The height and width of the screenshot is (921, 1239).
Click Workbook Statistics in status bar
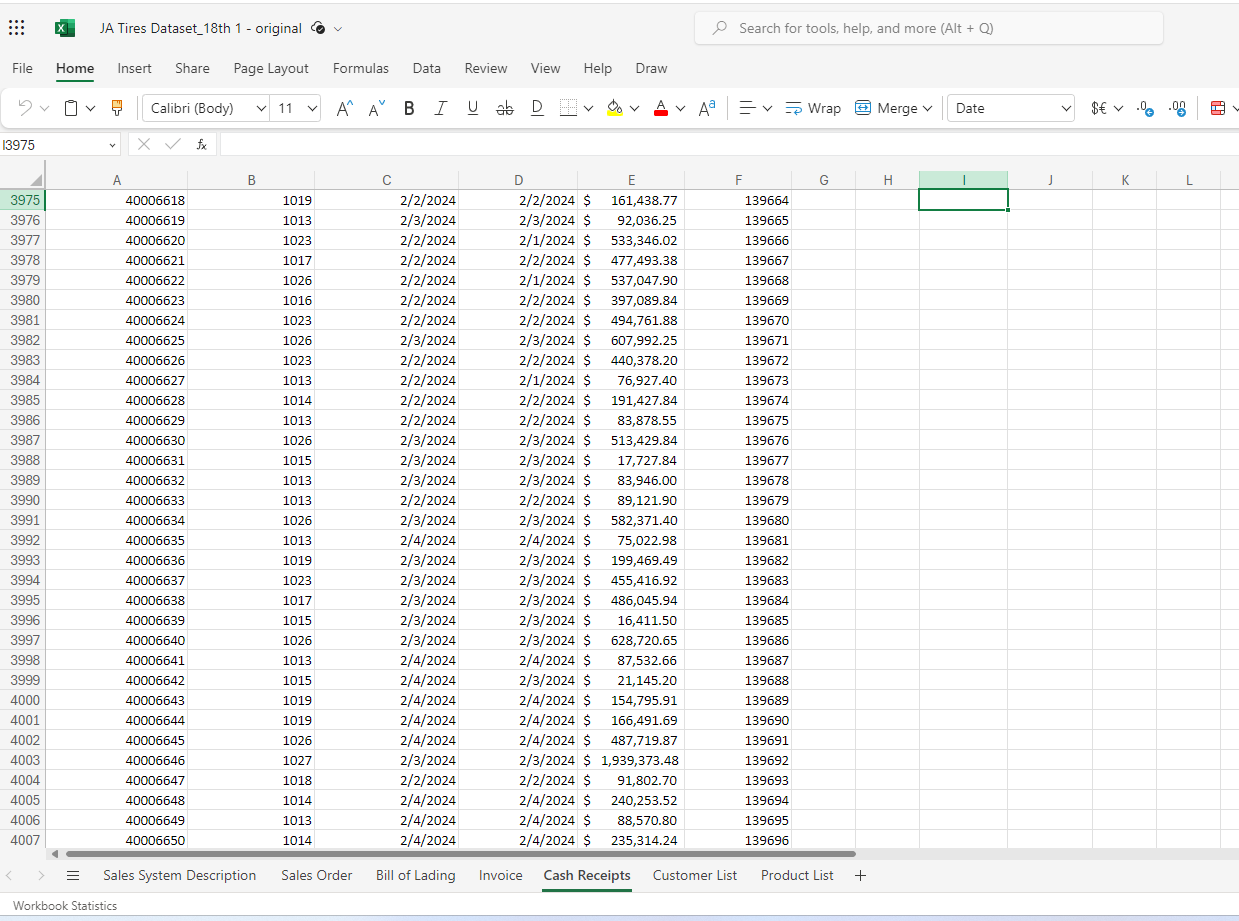(x=65, y=906)
